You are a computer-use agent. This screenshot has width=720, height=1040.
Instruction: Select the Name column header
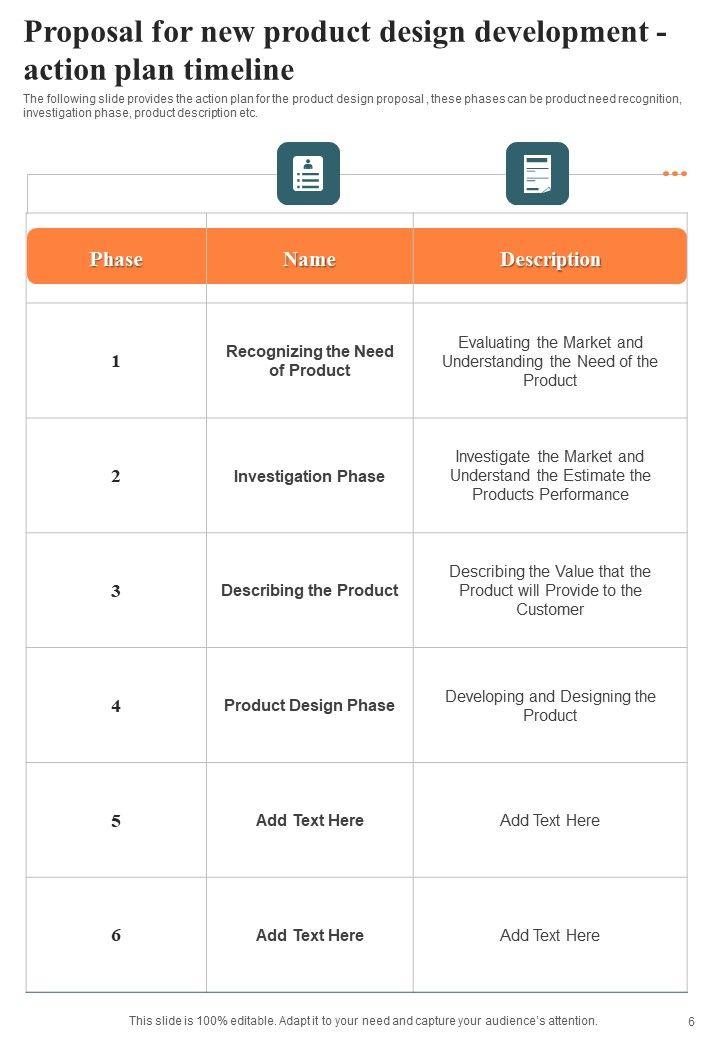pyautogui.click(x=309, y=260)
